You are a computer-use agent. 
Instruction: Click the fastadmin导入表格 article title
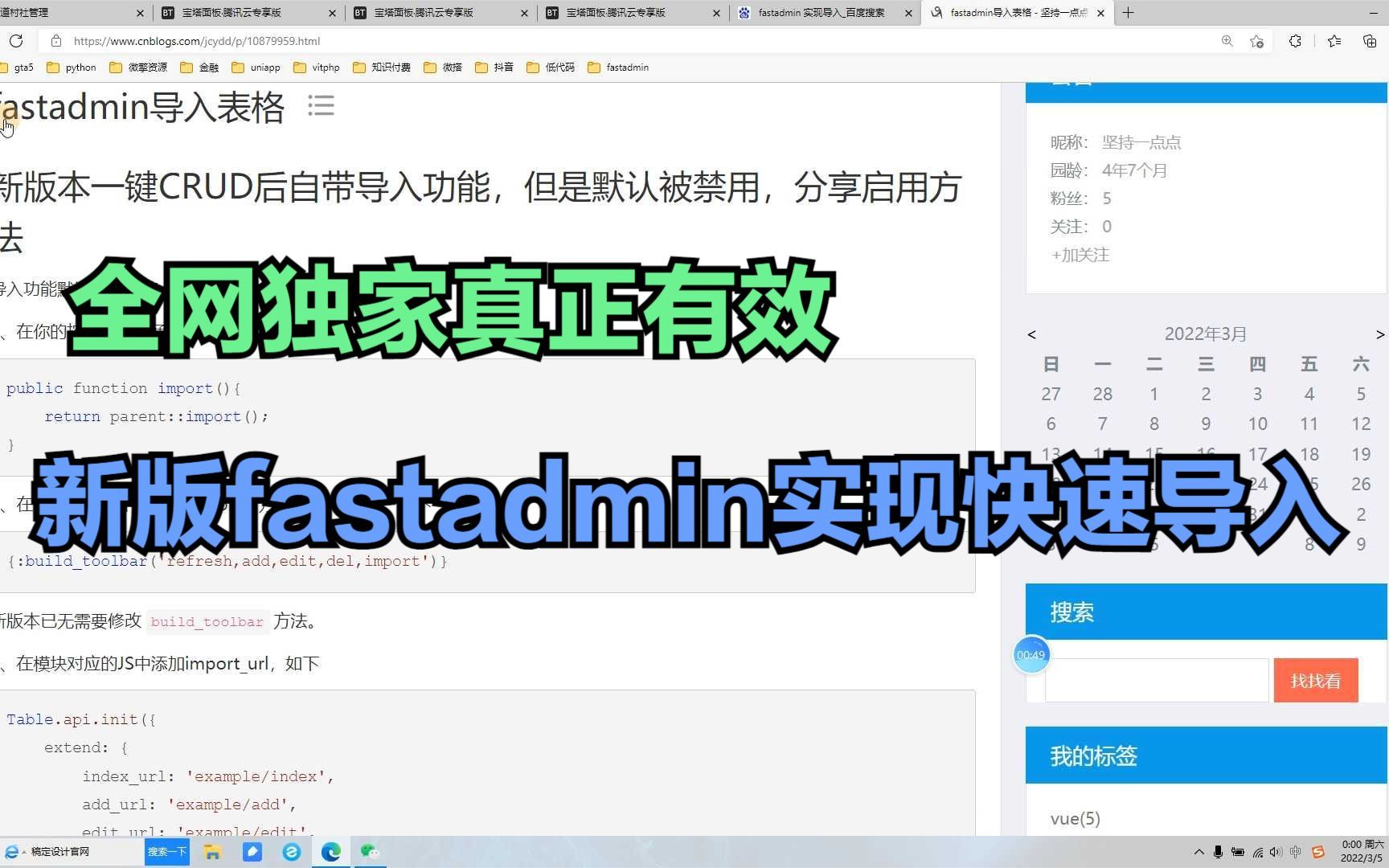[x=141, y=107]
